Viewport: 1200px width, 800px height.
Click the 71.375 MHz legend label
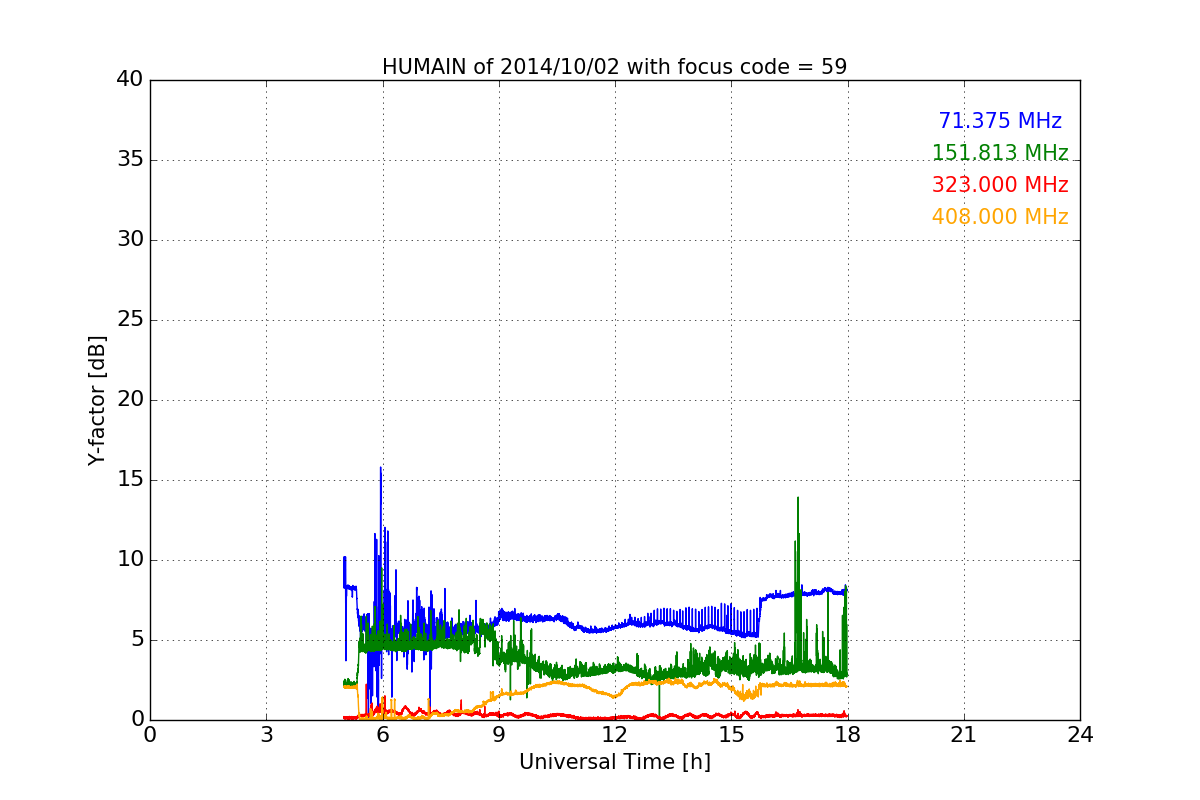(x=999, y=121)
